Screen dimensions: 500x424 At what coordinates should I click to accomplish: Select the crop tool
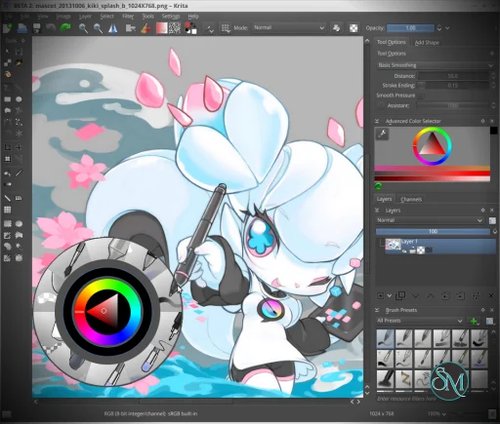click(x=7, y=147)
